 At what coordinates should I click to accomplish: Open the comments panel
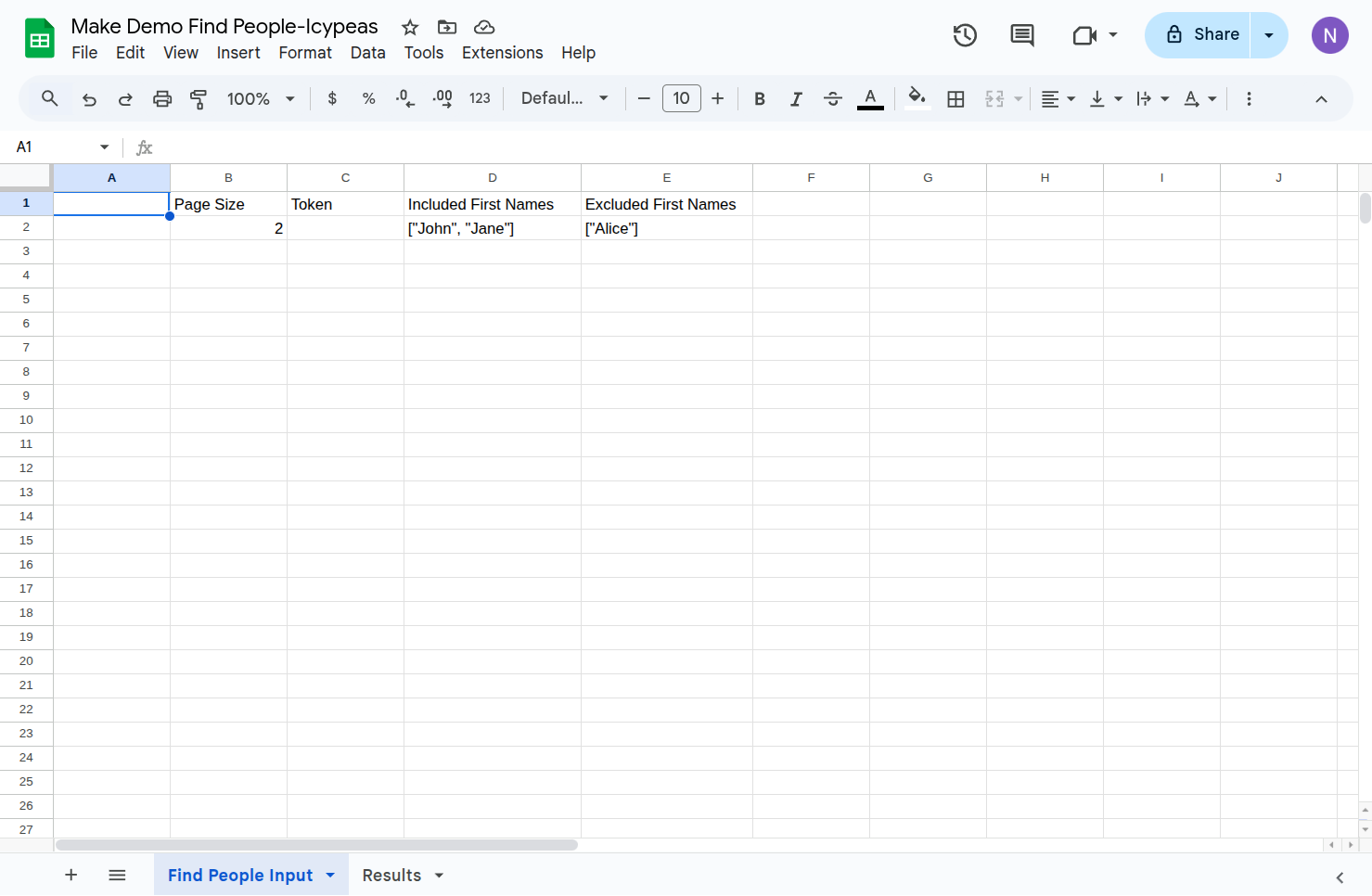pos(1021,35)
